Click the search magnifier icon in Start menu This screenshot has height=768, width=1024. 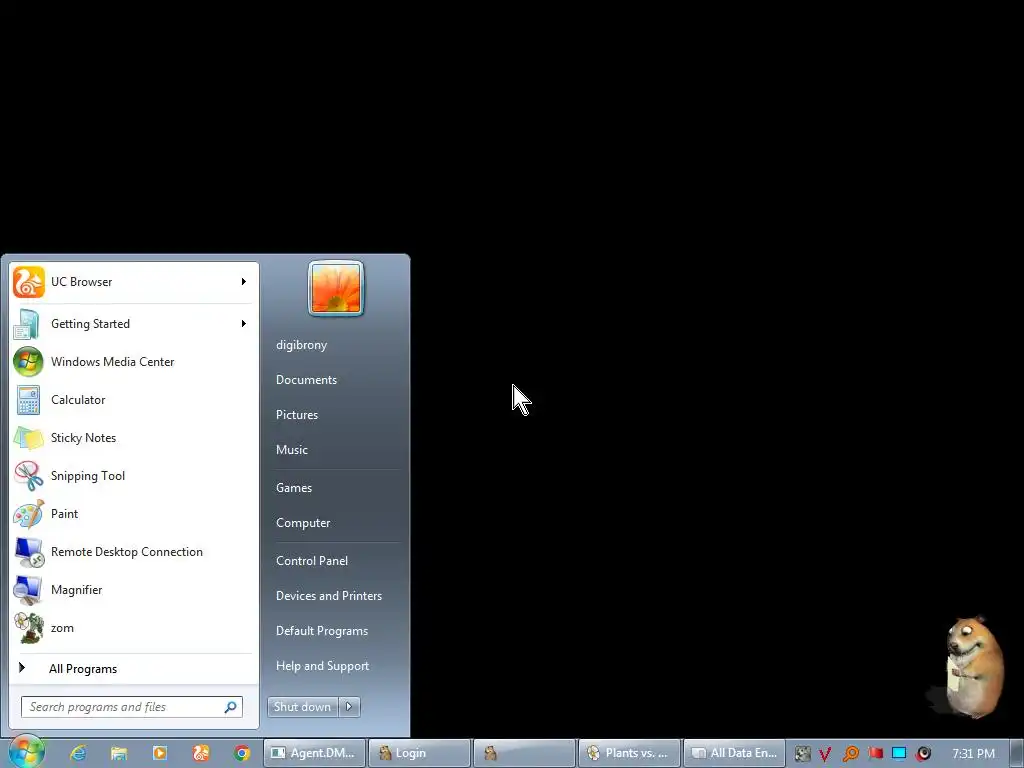231,707
